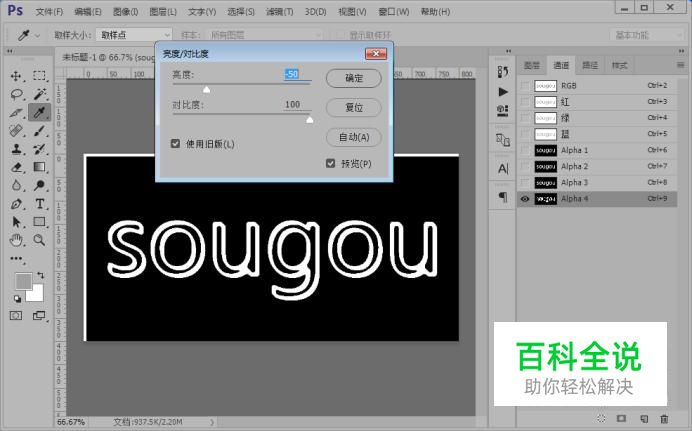692x431 pixels.
Task: Select the Horizontal Type tool
Action: point(39,203)
